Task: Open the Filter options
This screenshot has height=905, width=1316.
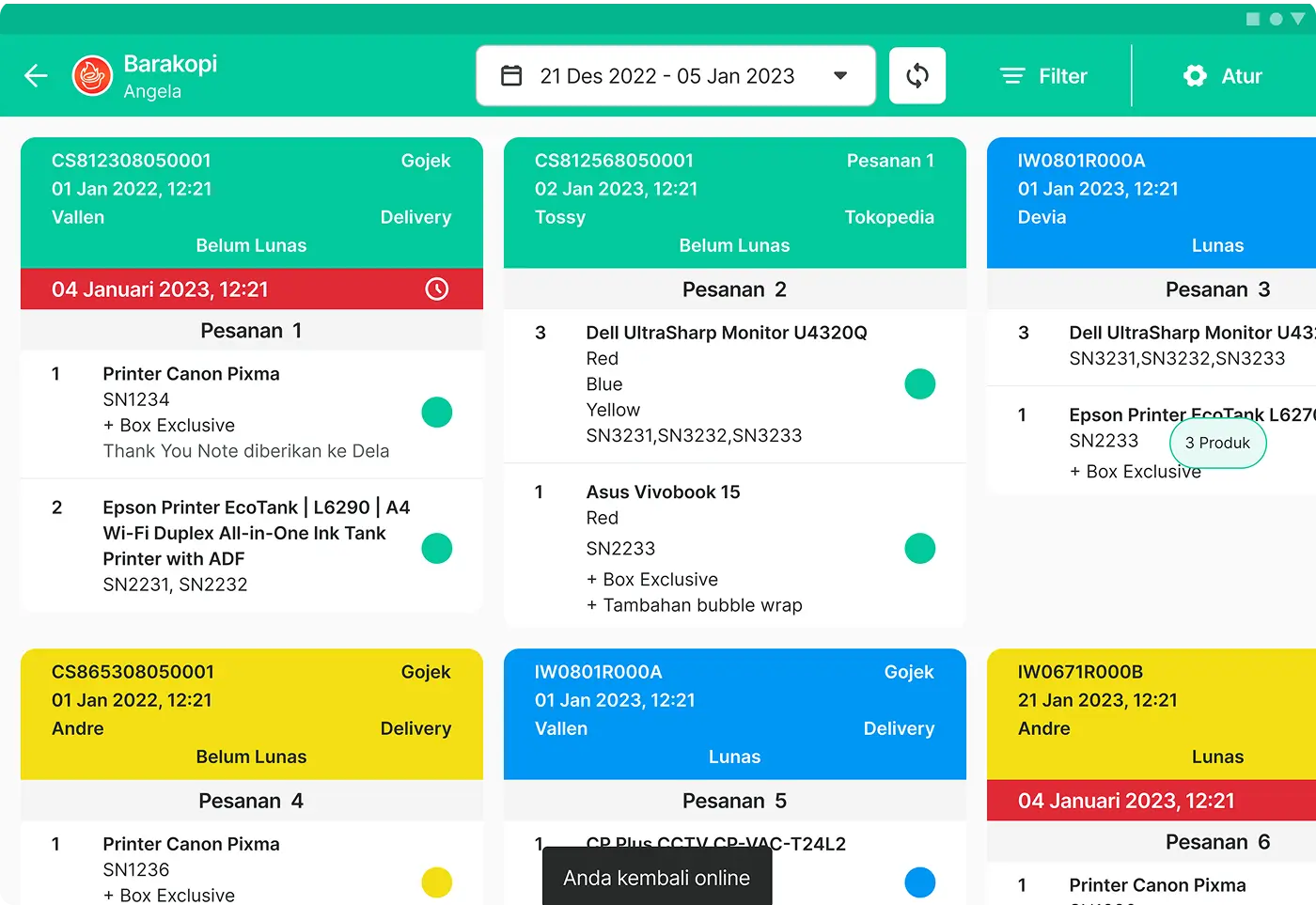Action: coord(1043,76)
